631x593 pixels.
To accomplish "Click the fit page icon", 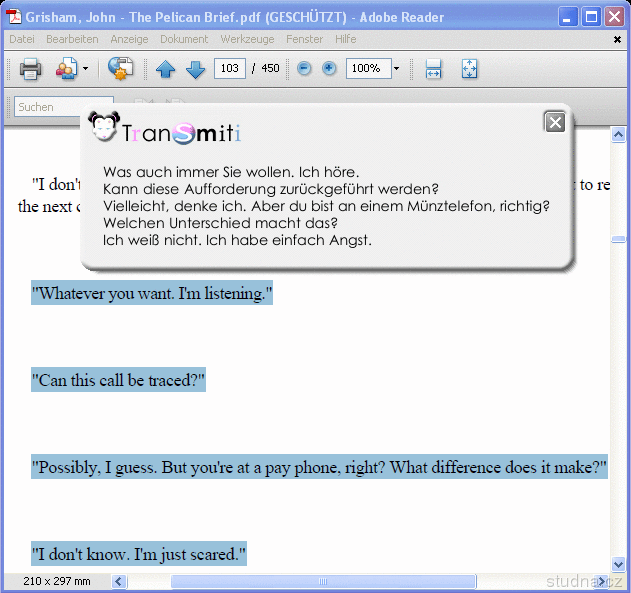I will coord(469,69).
